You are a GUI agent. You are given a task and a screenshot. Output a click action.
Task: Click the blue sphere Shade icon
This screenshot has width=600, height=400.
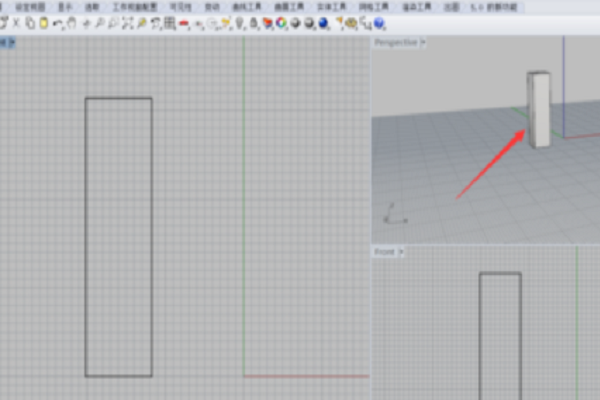[x=324, y=23]
